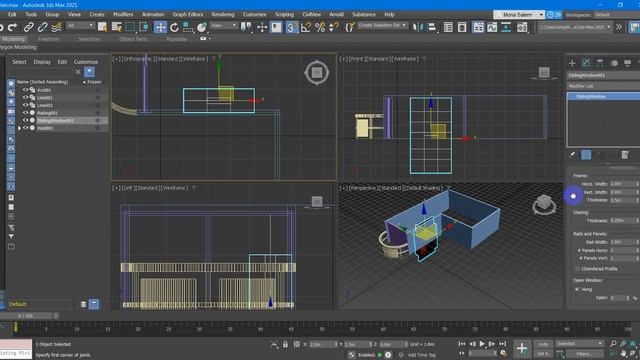Open the Curve Editor icon
This screenshot has width=640, height=360.
coord(492,27)
